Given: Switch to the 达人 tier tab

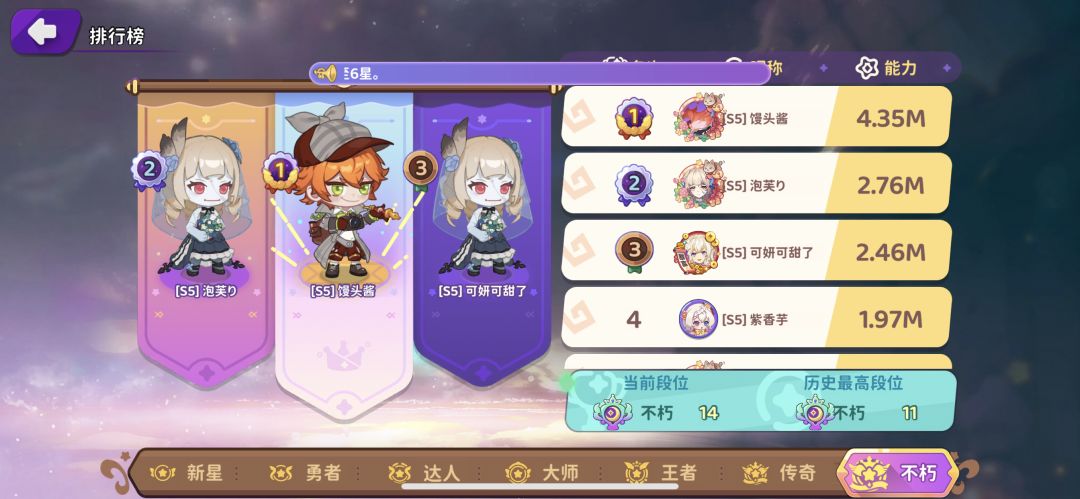Looking at the screenshot, I should click(x=424, y=473).
